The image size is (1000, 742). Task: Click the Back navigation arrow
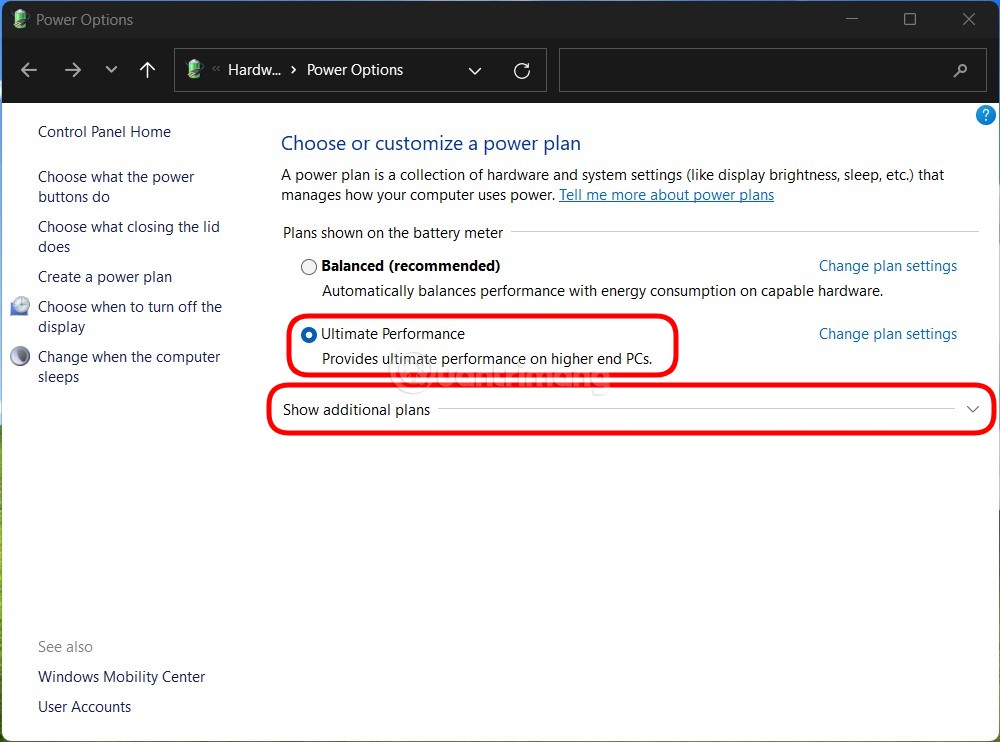tap(28, 70)
